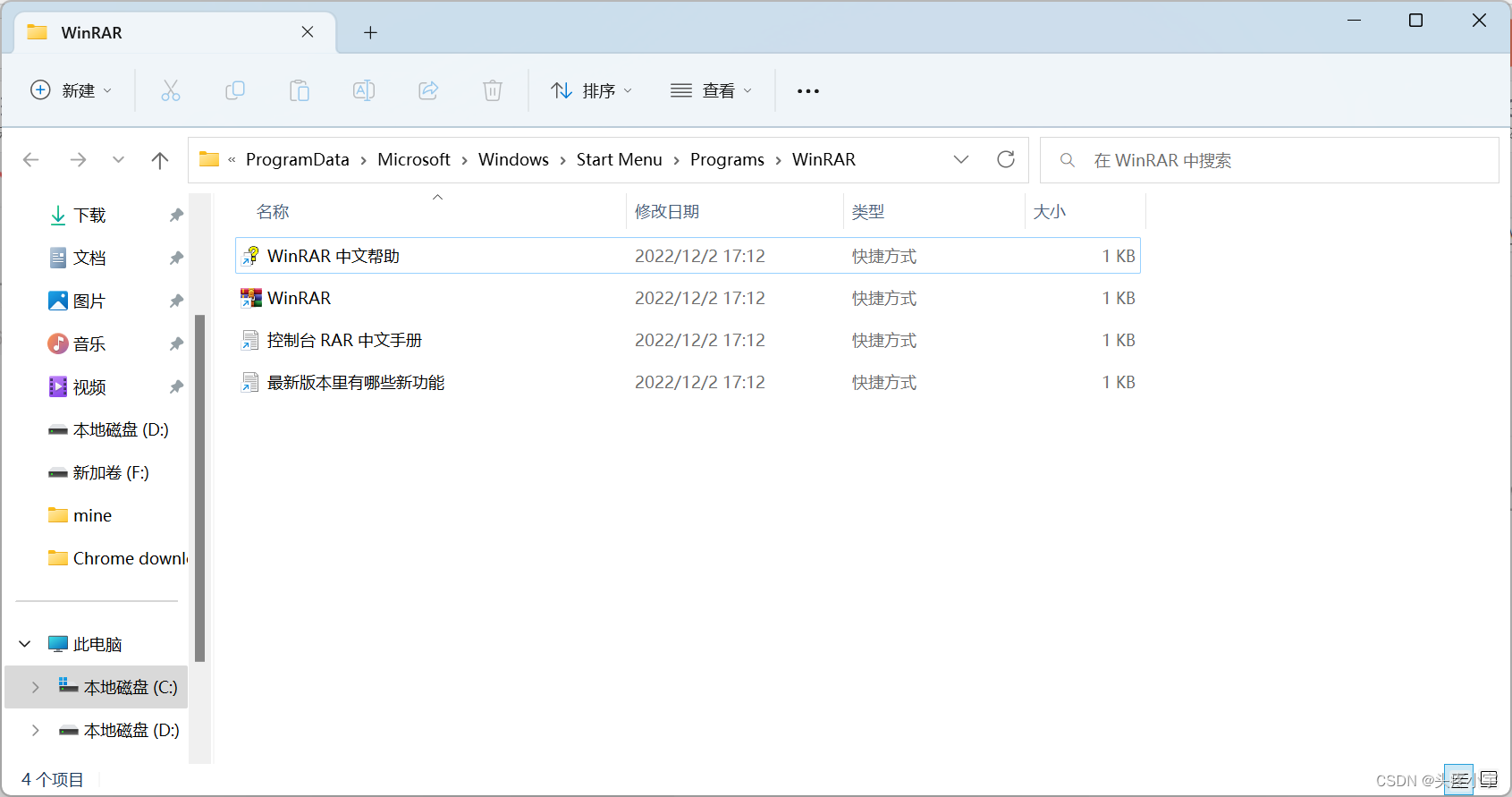Click the search box 在 WinRAR 中搜索

coord(1270,160)
